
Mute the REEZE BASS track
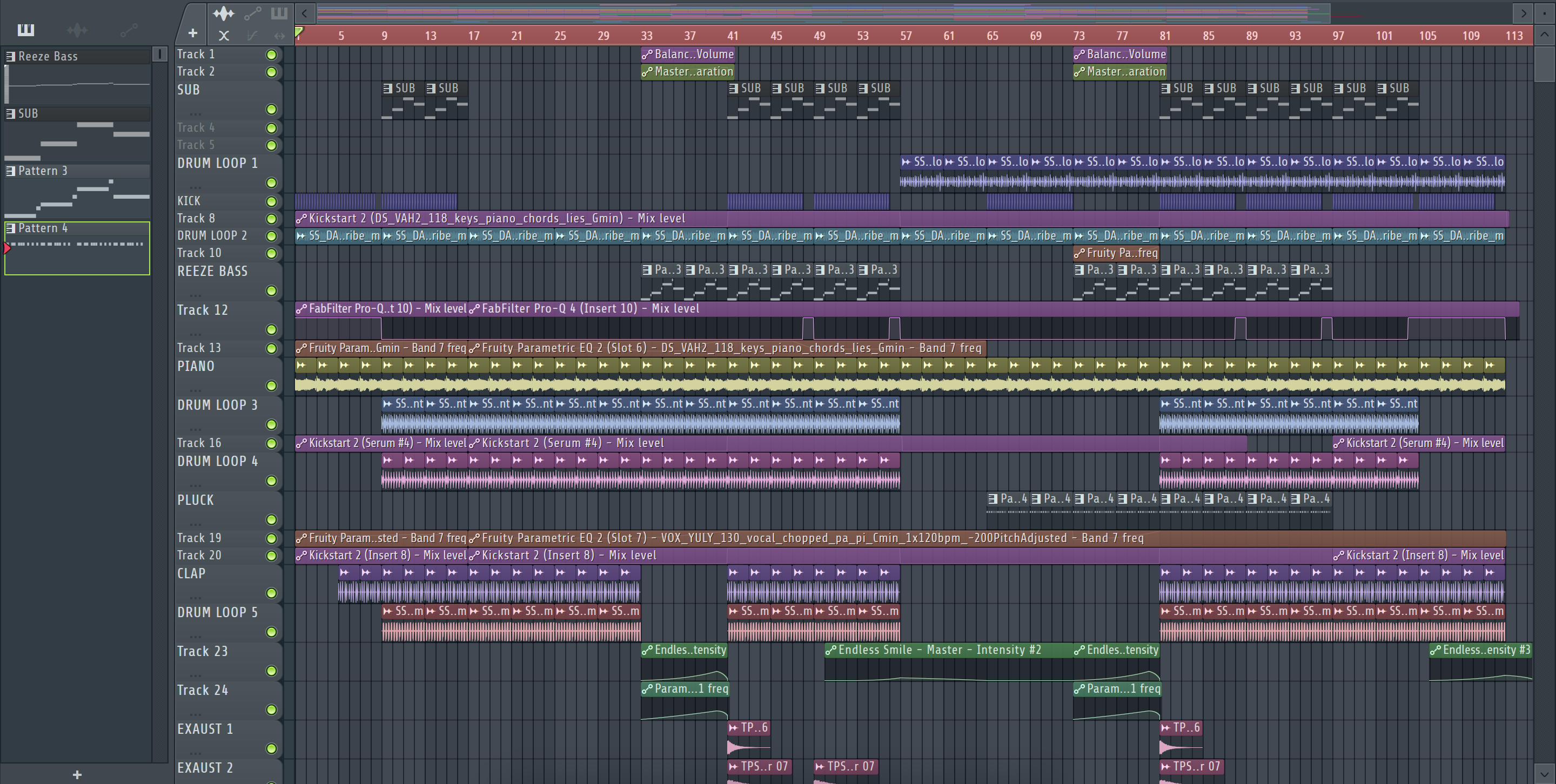pyautogui.click(x=272, y=291)
